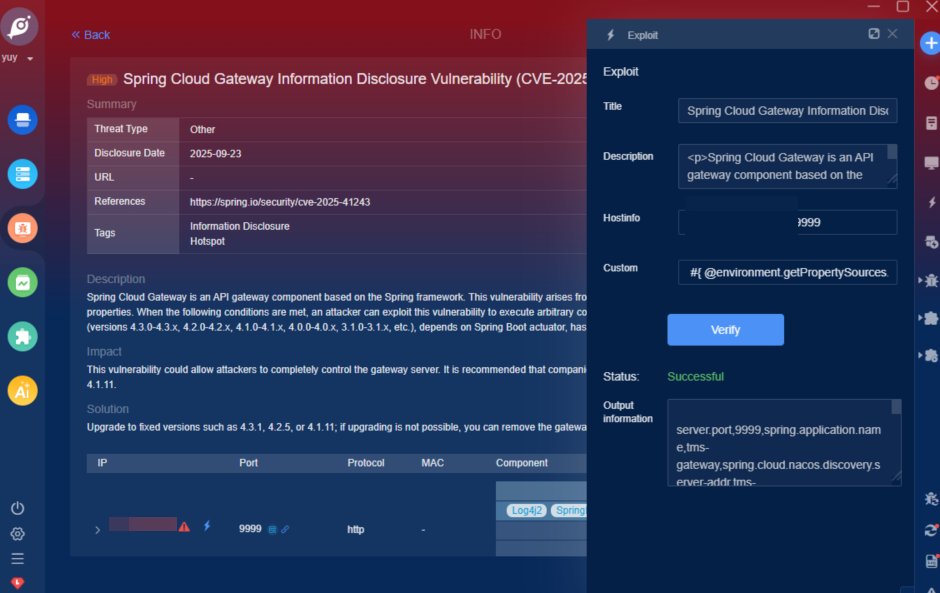940x593 pixels.
Task: Open the orange vulnerability sidebar icon
Action: [23, 228]
